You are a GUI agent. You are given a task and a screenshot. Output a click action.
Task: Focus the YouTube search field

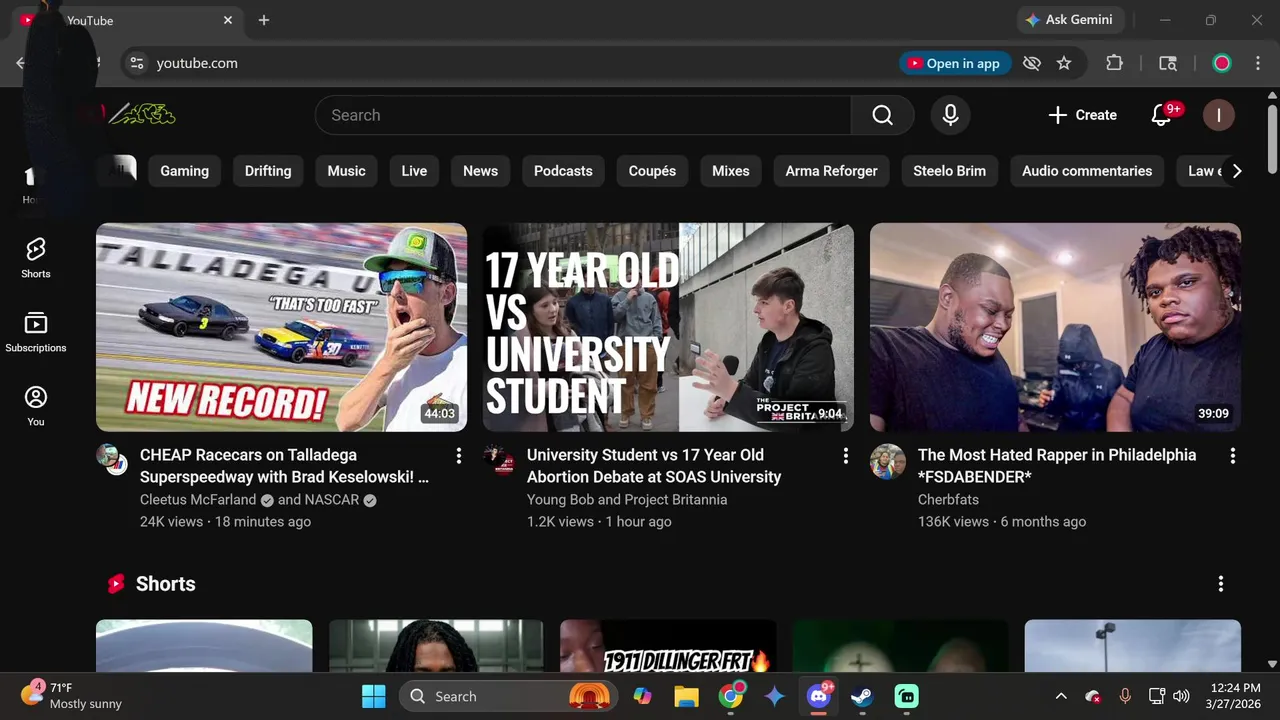pyautogui.click(x=583, y=115)
